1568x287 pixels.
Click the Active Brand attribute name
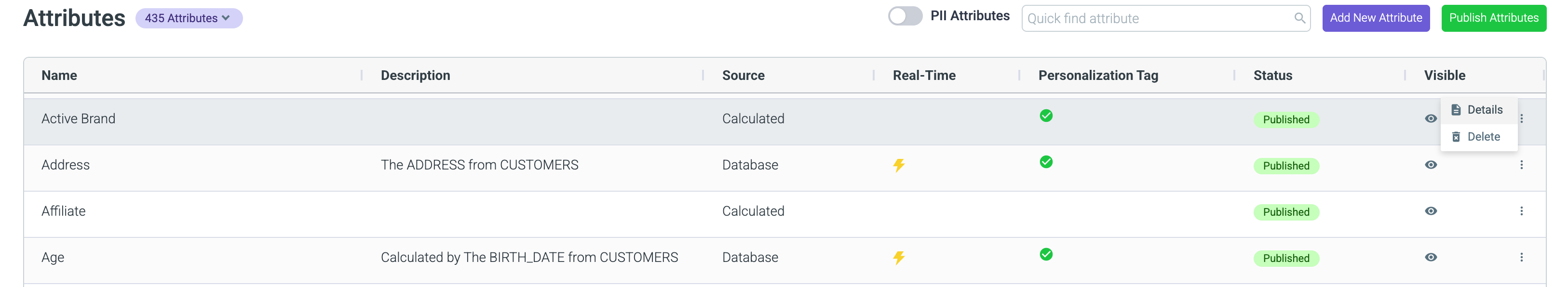click(78, 118)
